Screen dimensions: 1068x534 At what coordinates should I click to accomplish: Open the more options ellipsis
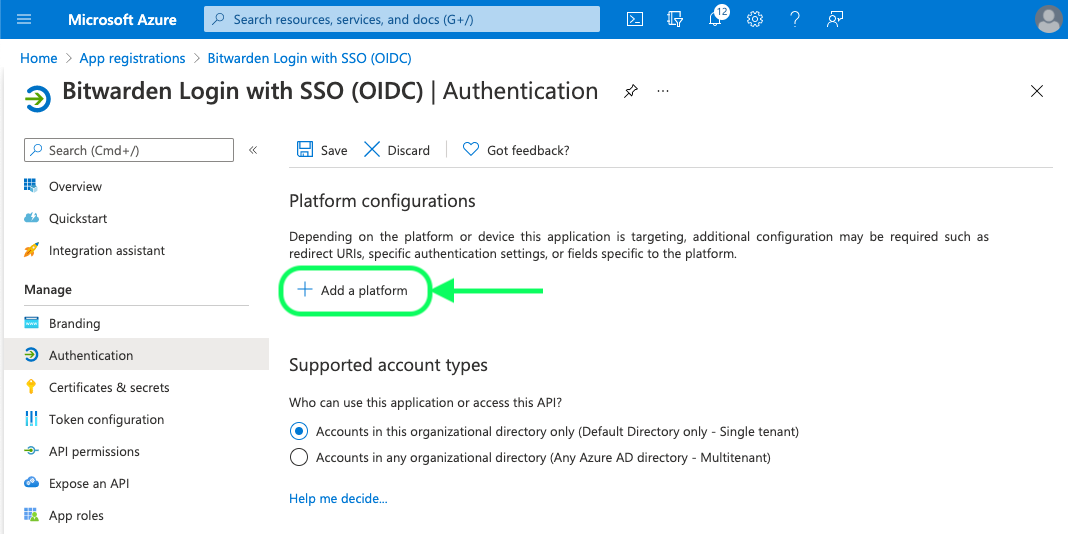(663, 91)
